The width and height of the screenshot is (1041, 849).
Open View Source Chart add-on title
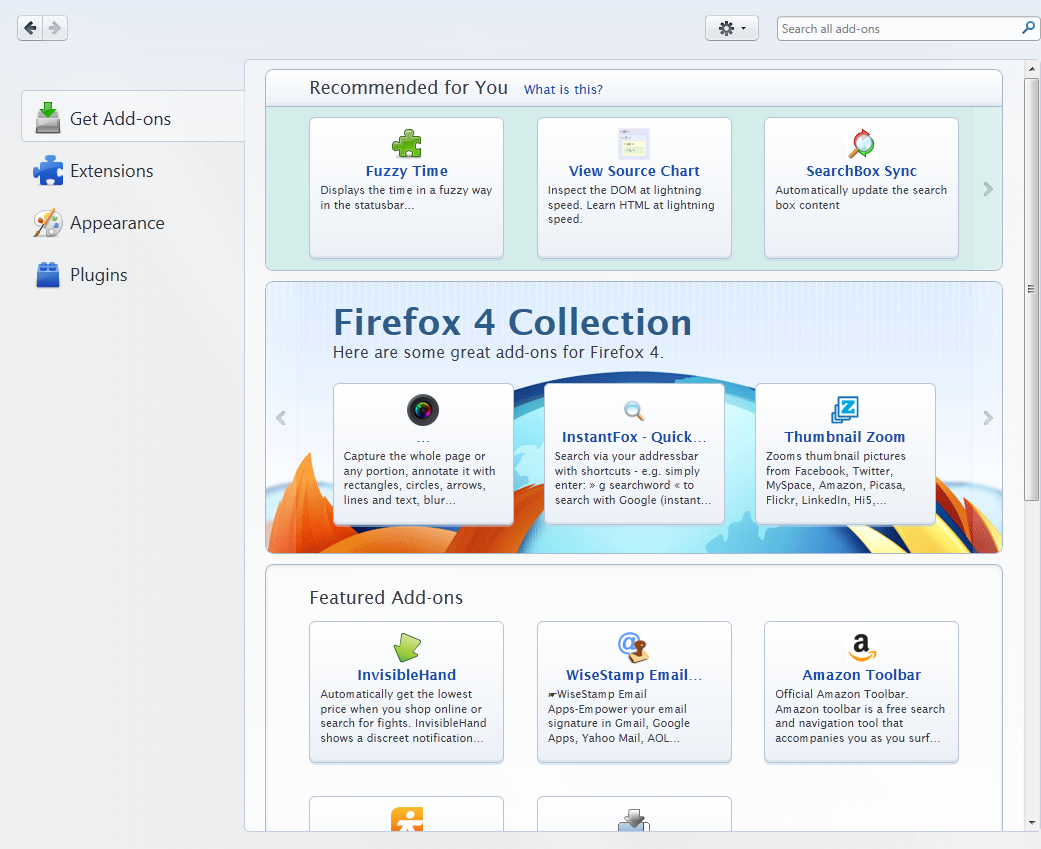[634, 171]
